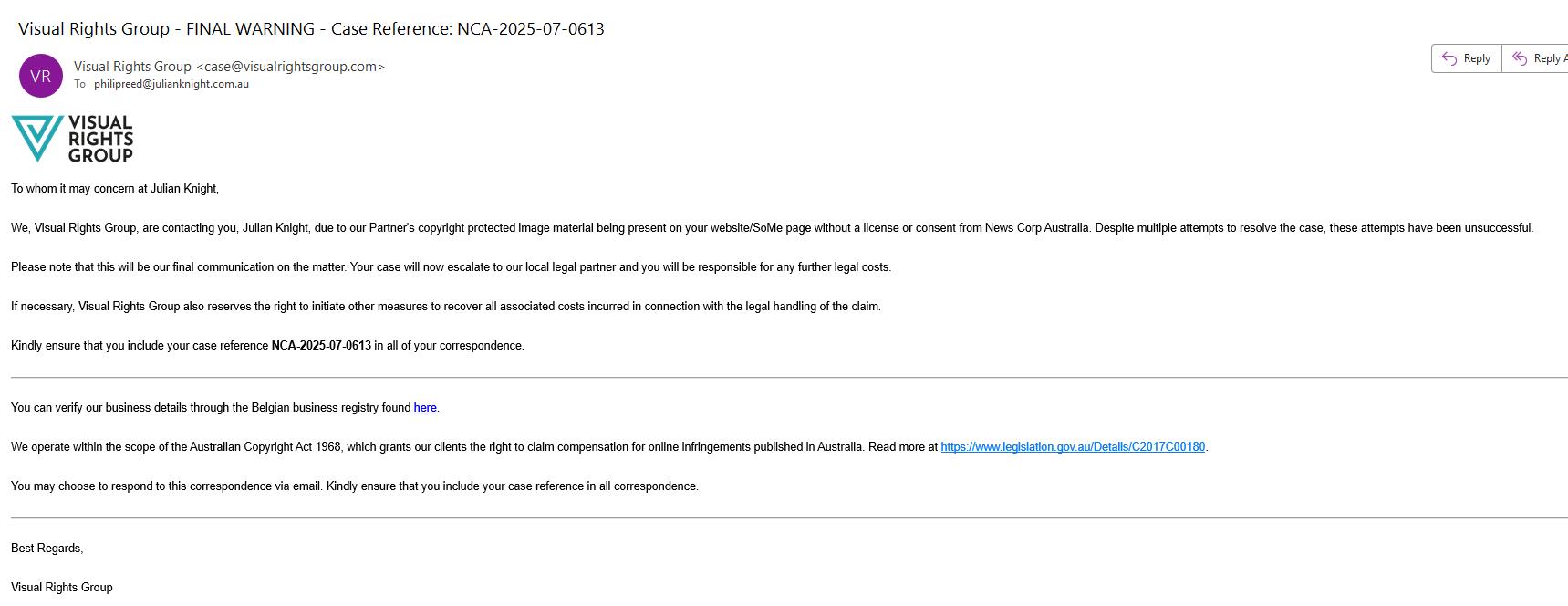Select recipient philipreed@julianknight.com.au

click(171, 84)
